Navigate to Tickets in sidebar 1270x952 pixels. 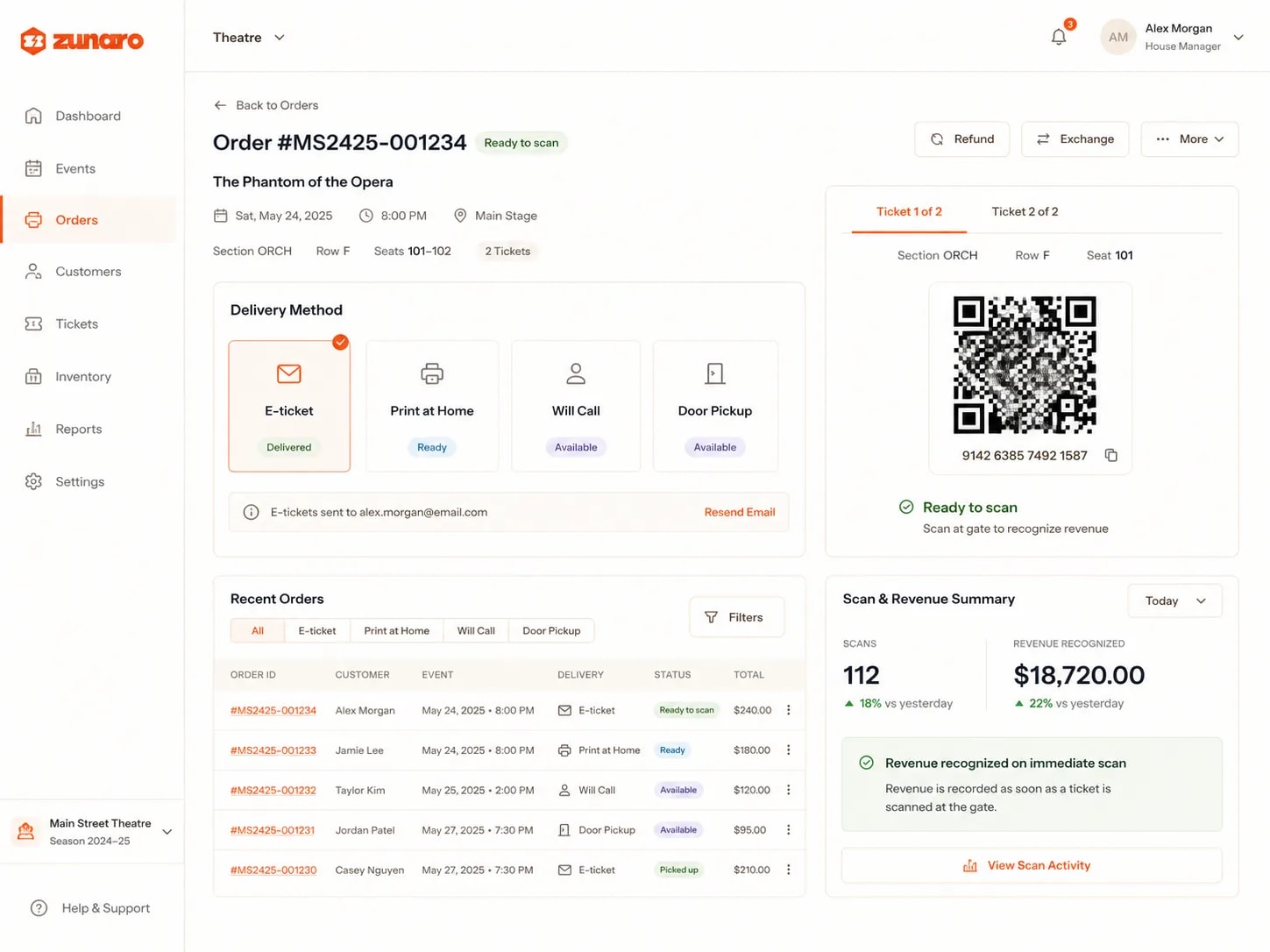coord(89,324)
